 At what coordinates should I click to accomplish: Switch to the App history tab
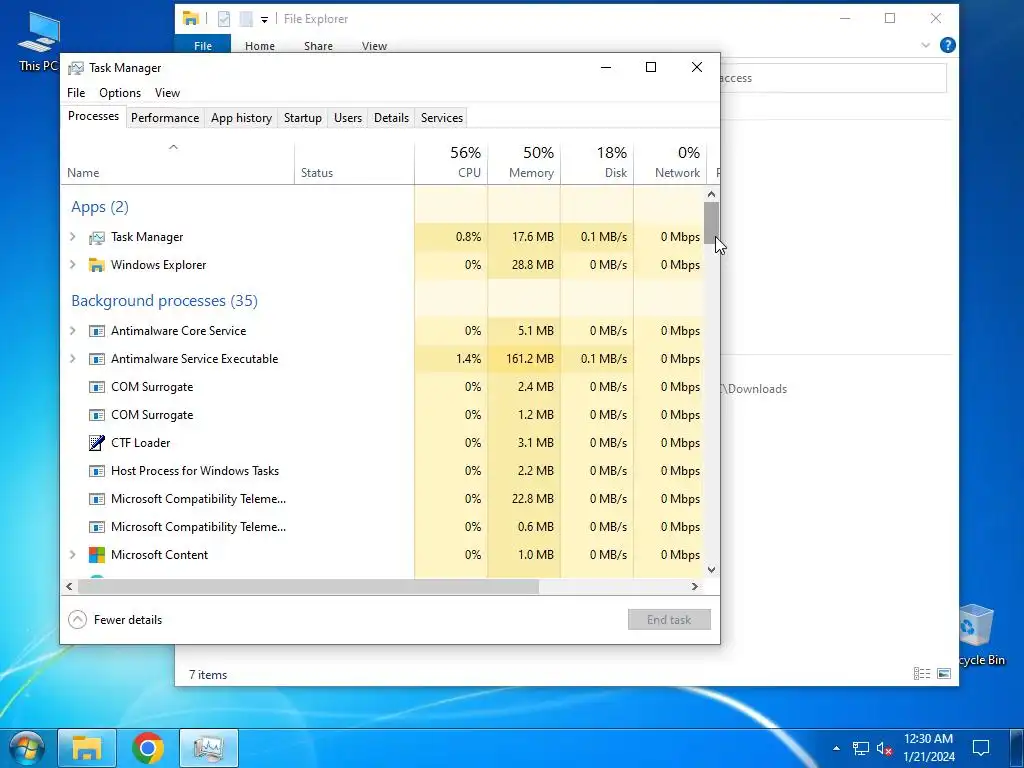pyautogui.click(x=241, y=118)
